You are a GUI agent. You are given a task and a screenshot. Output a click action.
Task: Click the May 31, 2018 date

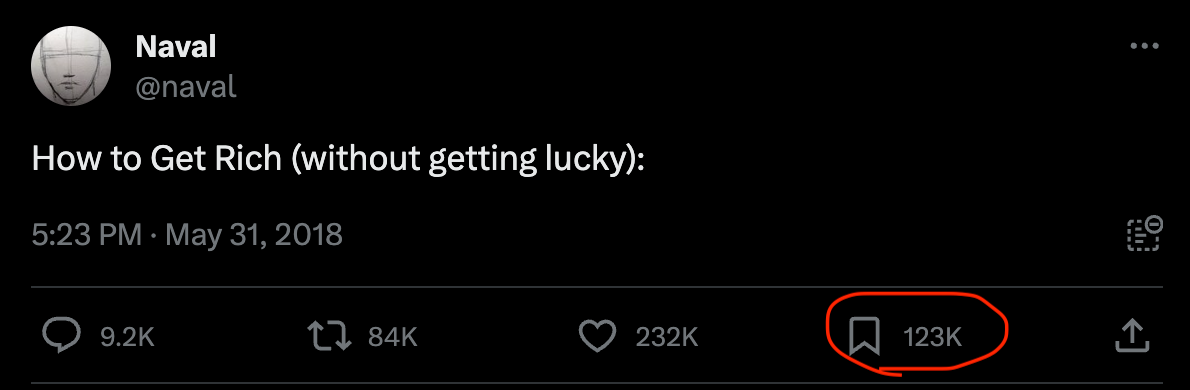[x=253, y=234]
